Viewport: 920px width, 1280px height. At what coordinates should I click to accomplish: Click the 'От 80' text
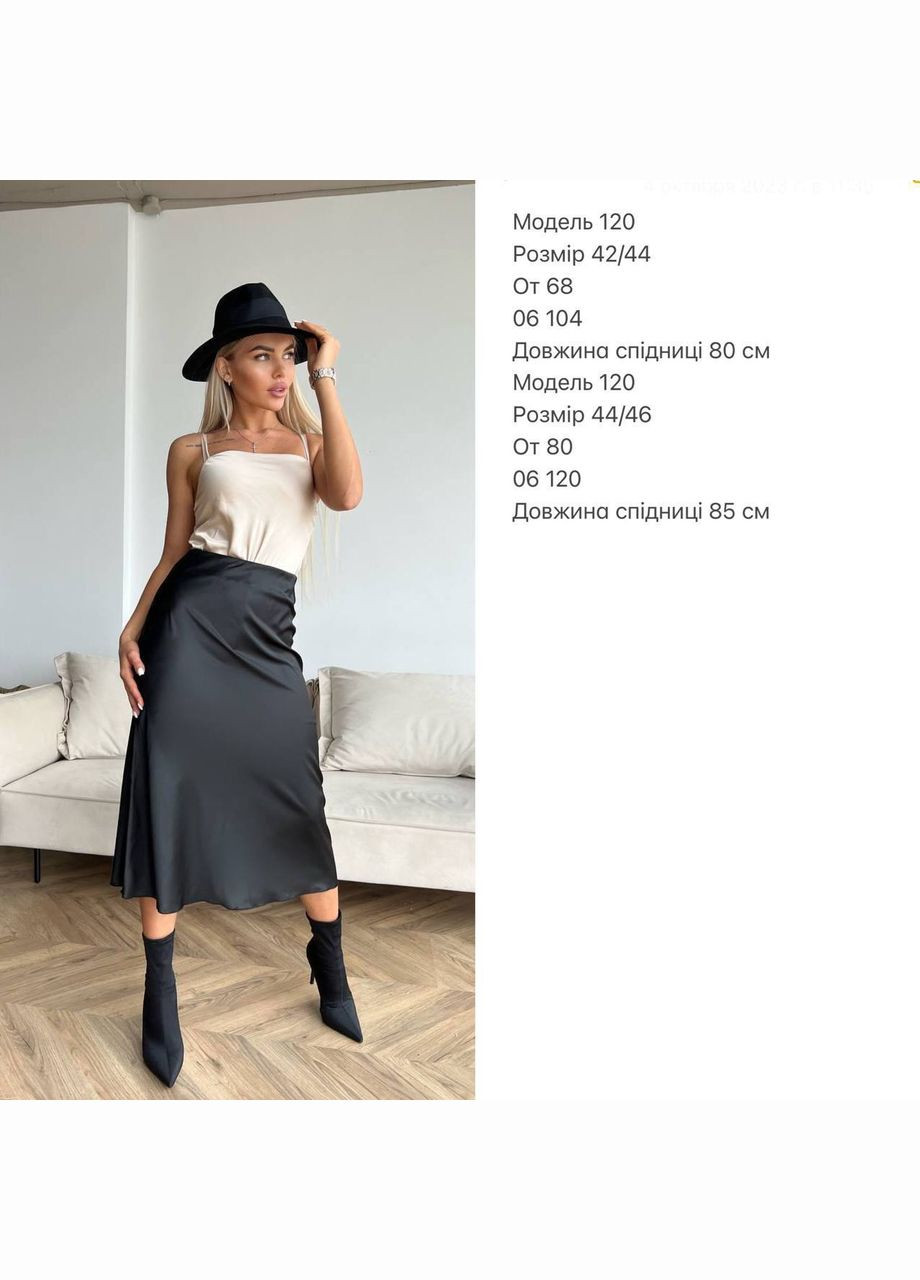[543, 446]
